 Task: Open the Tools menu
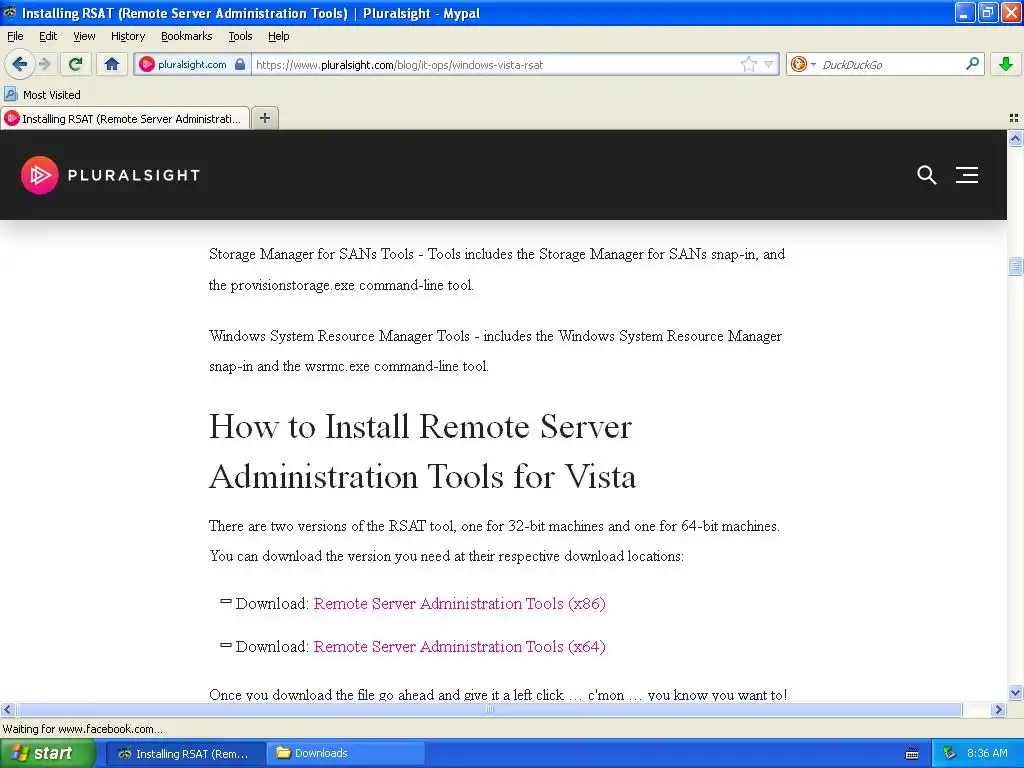[240, 36]
